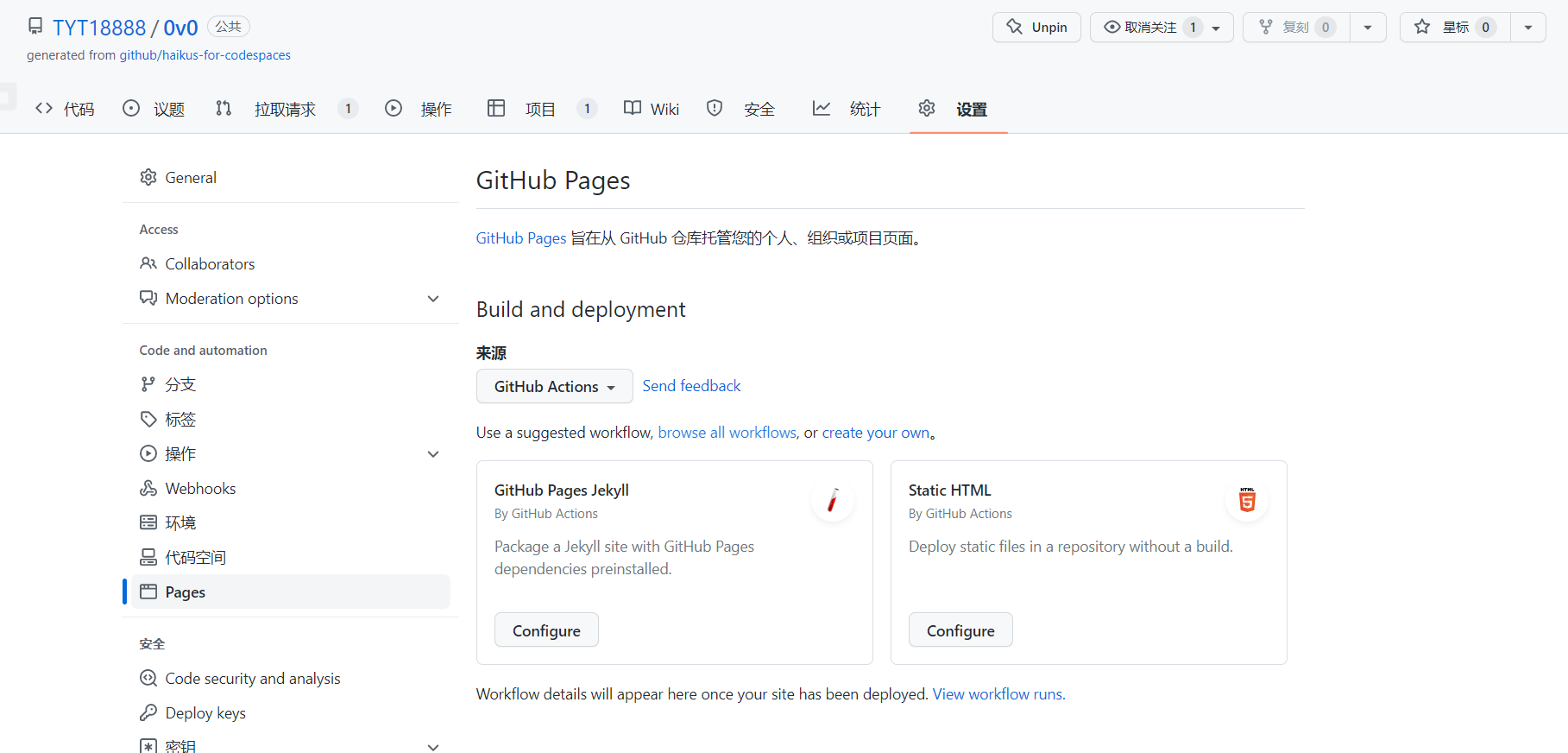Configure the Static HTML workflow
The image size is (1568, 753).
960,630
